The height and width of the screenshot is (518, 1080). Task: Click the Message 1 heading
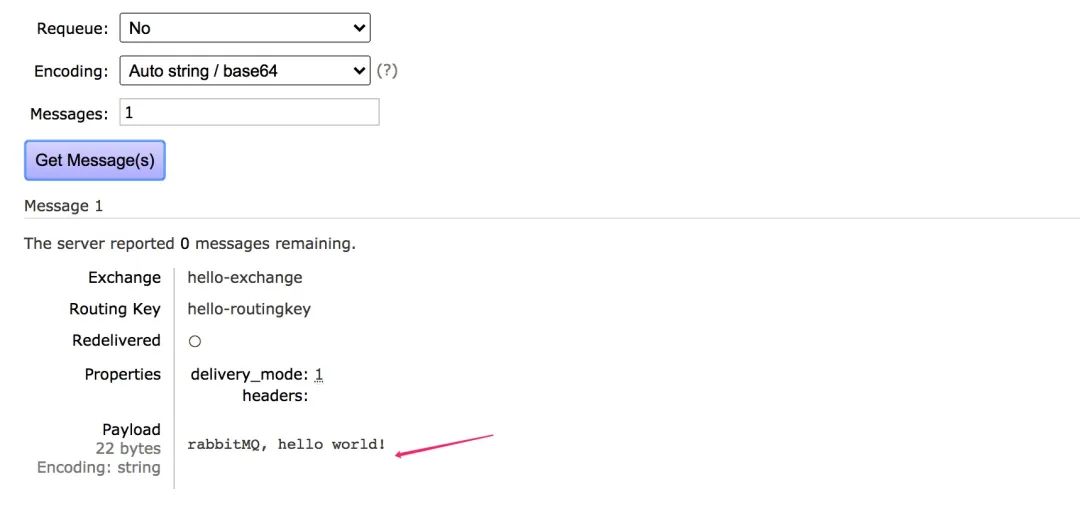coord(63,206)
